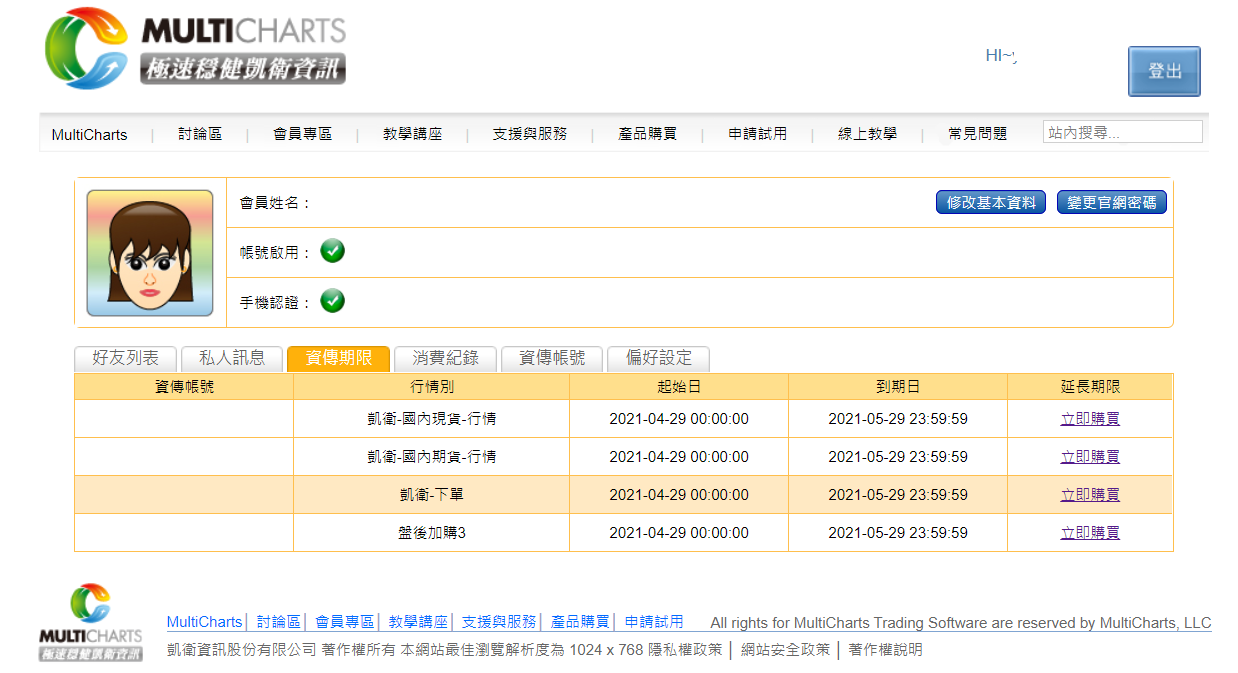Open 線上教學 in the top navigation
The width and height of the screenshot is (1238, 673).
867,134
